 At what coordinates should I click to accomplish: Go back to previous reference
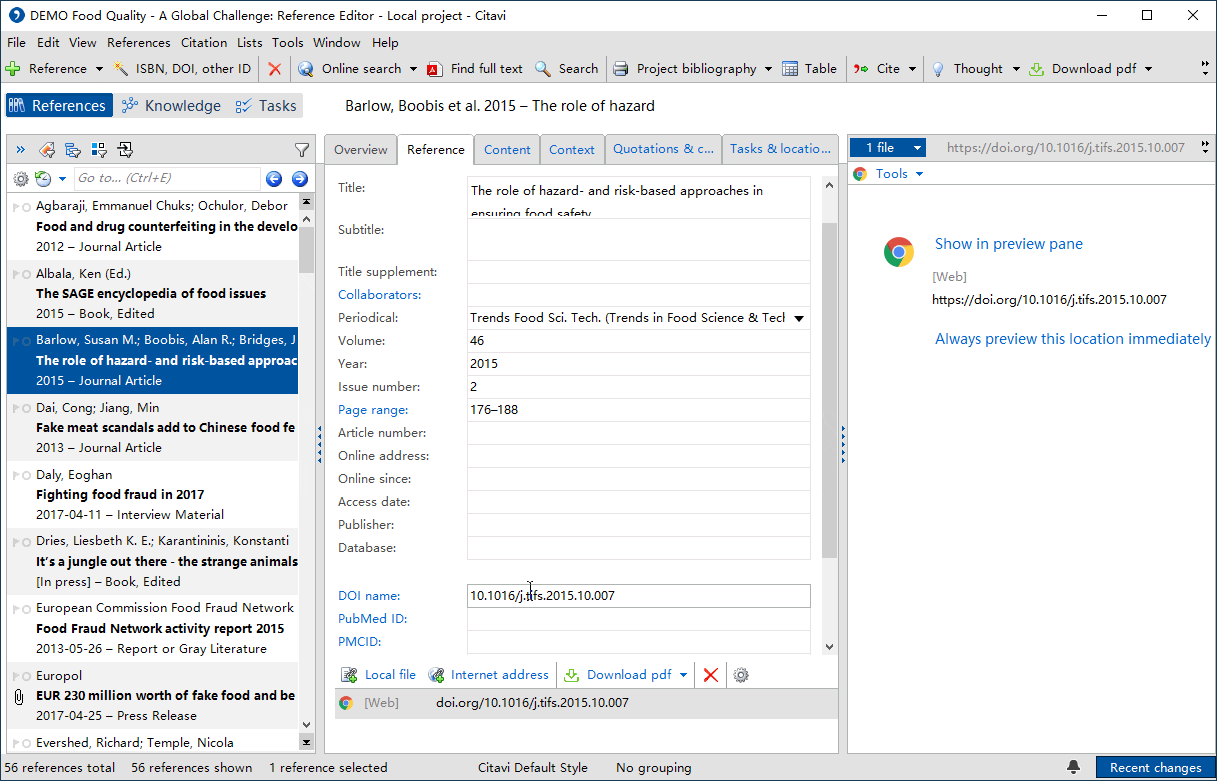274,179
